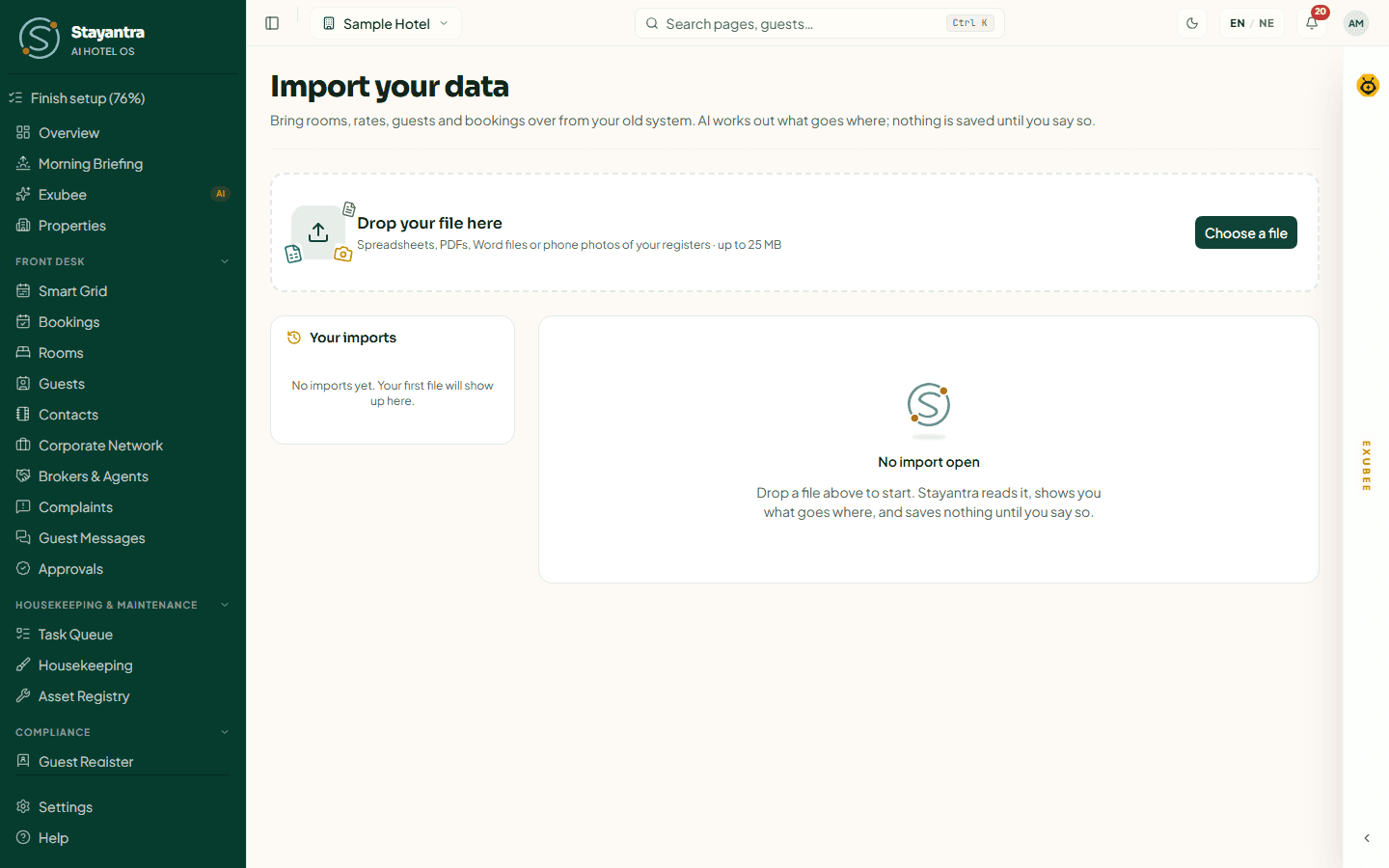This screenshot has width=1389, height=868.
Task: Open Asset Registry
Action: [x=123, y=696]
